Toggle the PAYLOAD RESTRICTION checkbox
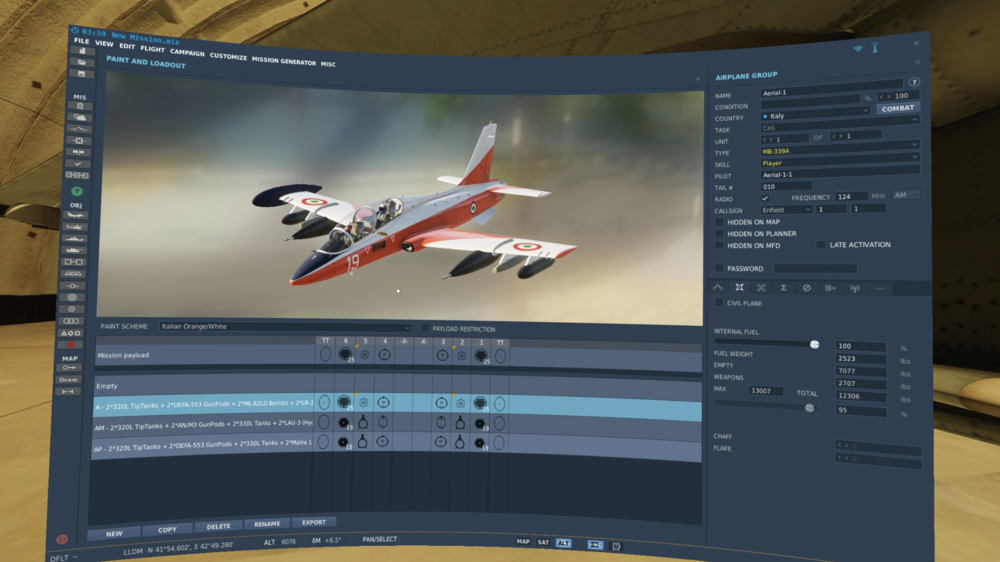The width and height of the screenshot is (1000, 562). (425, 328)
